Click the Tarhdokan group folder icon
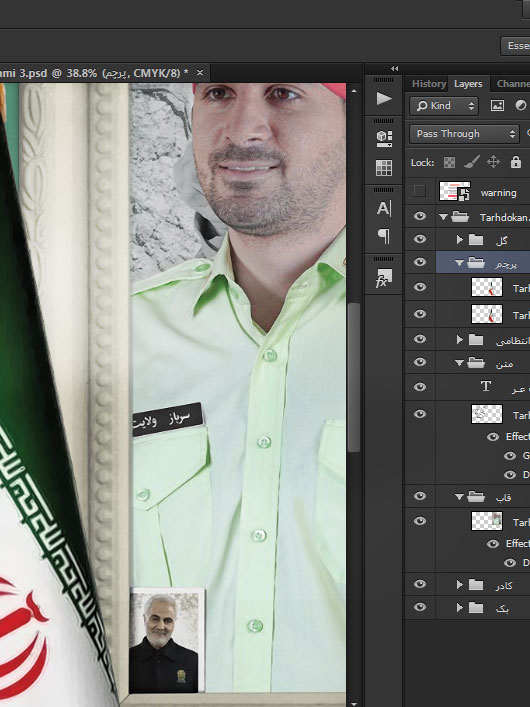 (460, 217)
